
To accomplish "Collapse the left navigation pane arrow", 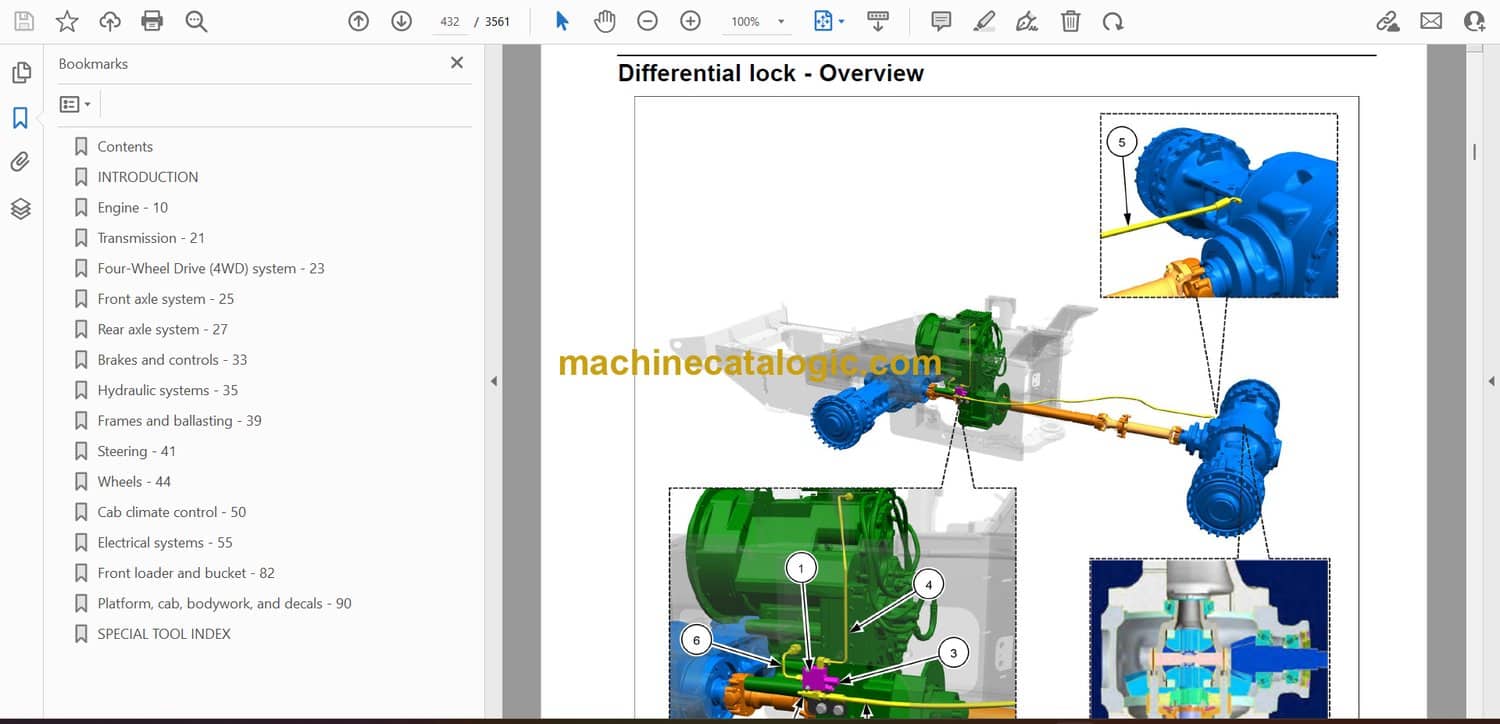I will click(493, 381).
